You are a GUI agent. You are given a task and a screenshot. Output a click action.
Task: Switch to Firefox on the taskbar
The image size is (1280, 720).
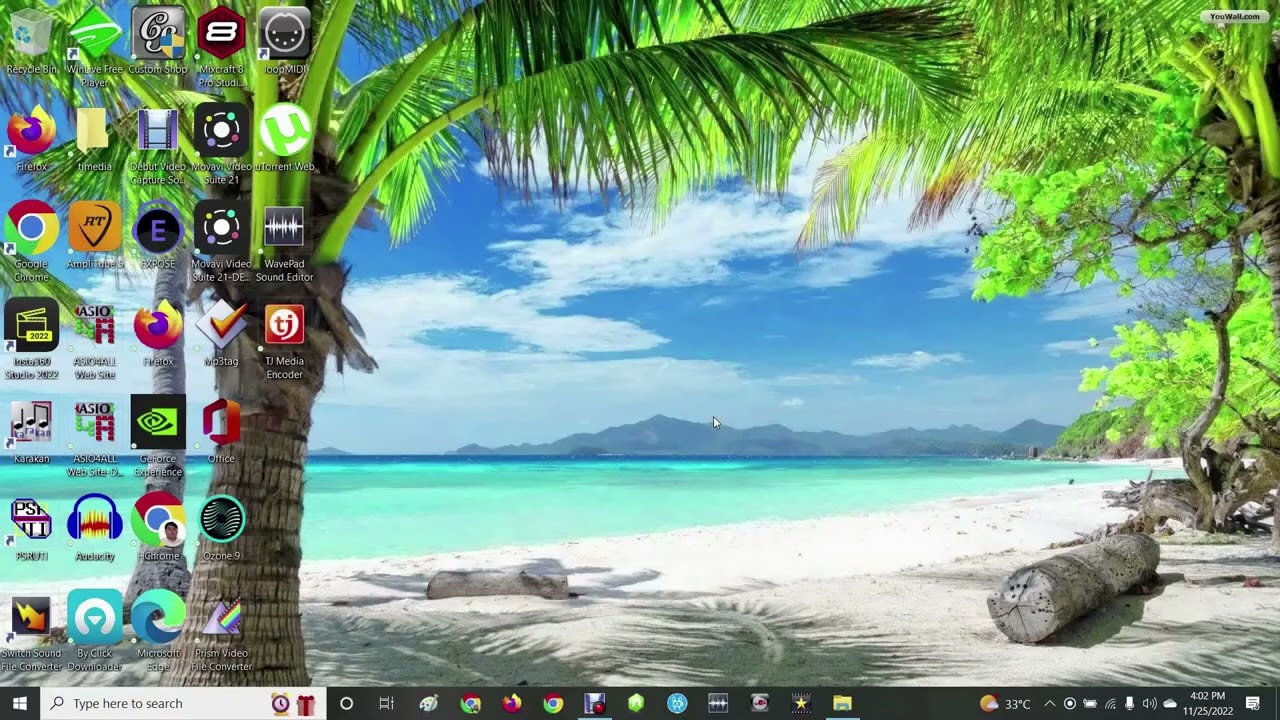click(x=511, y=703)
